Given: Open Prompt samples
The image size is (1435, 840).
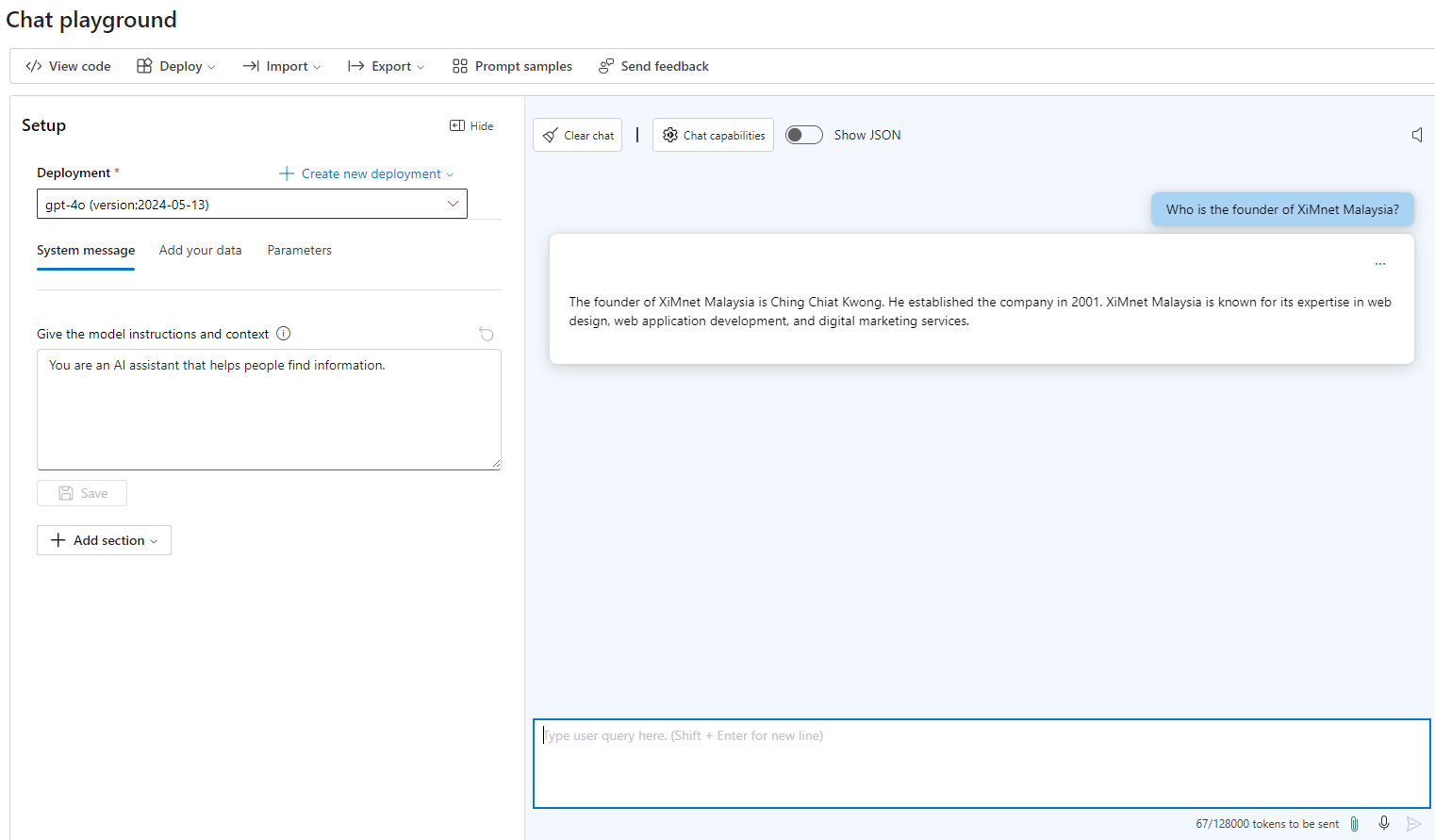Looking at the screenshot, I should click(x=512, y=66).
